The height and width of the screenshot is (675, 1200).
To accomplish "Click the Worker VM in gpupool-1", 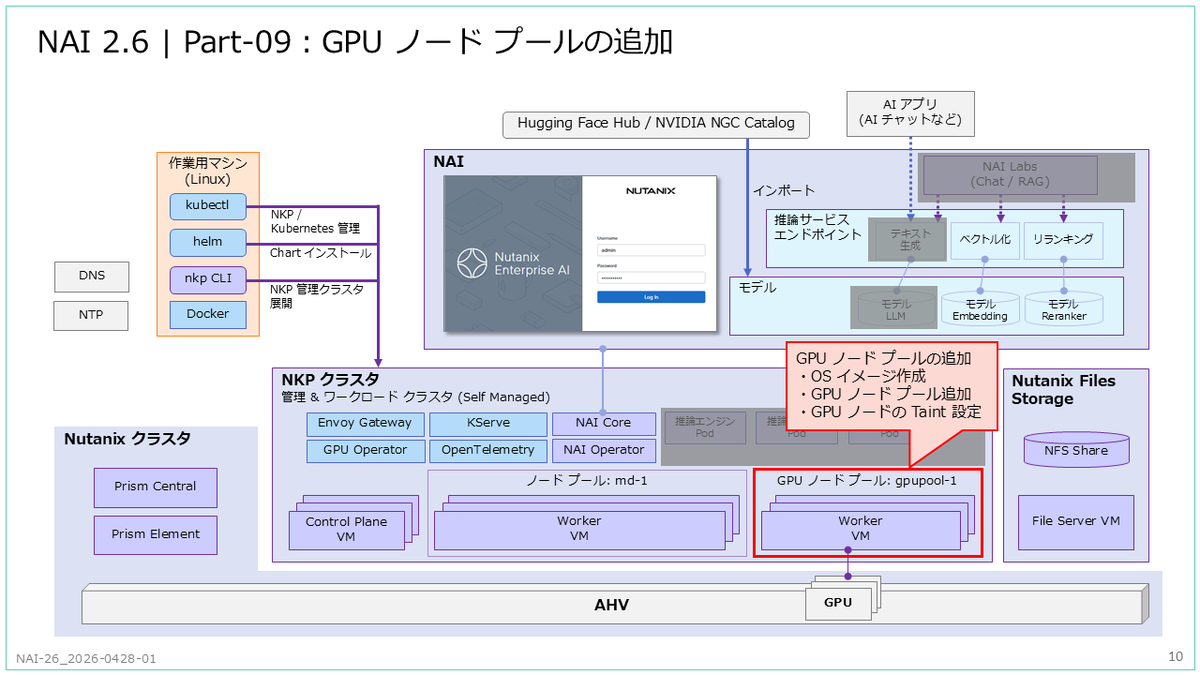I will (x=860, y=530).
